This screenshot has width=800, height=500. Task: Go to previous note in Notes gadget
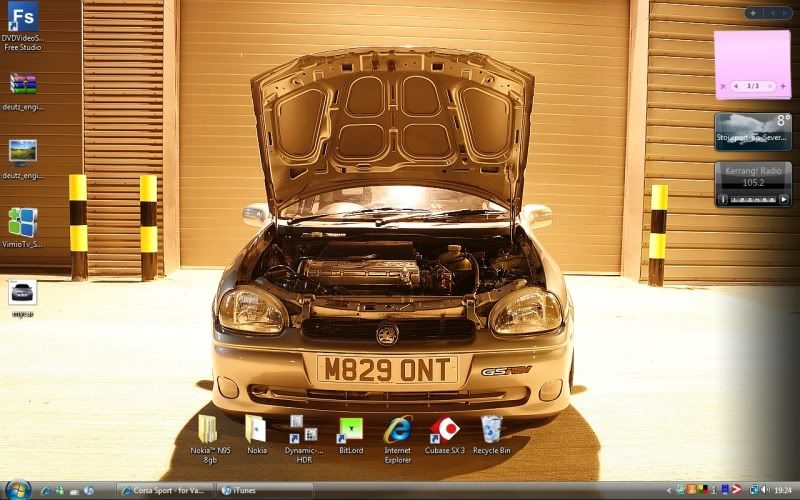point(737,87)
